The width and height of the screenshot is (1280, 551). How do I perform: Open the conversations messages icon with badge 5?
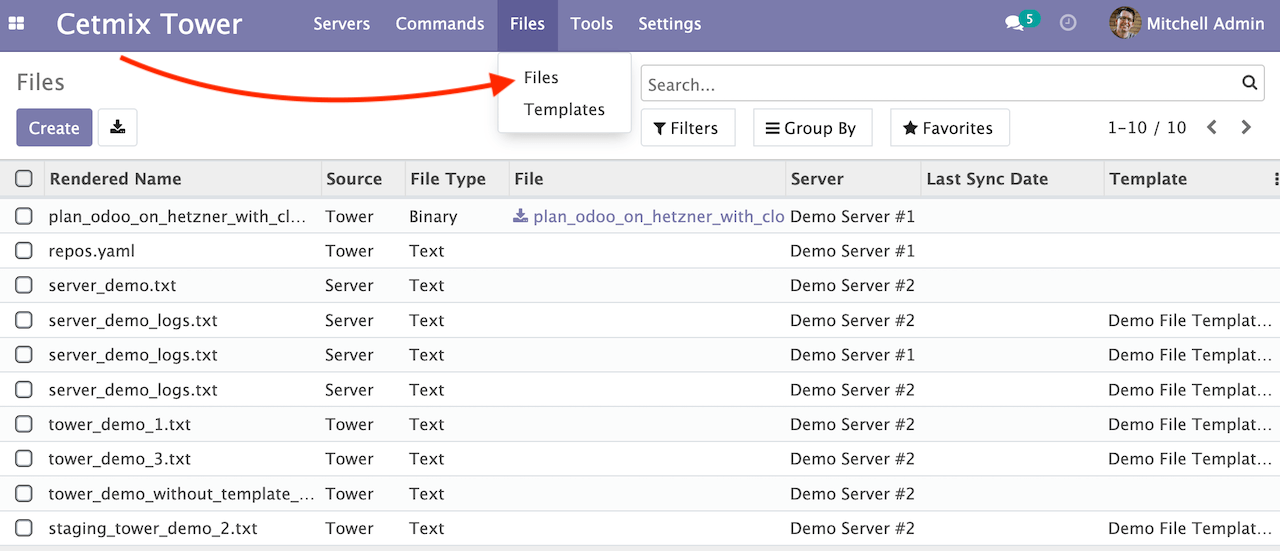[1020, 22]
